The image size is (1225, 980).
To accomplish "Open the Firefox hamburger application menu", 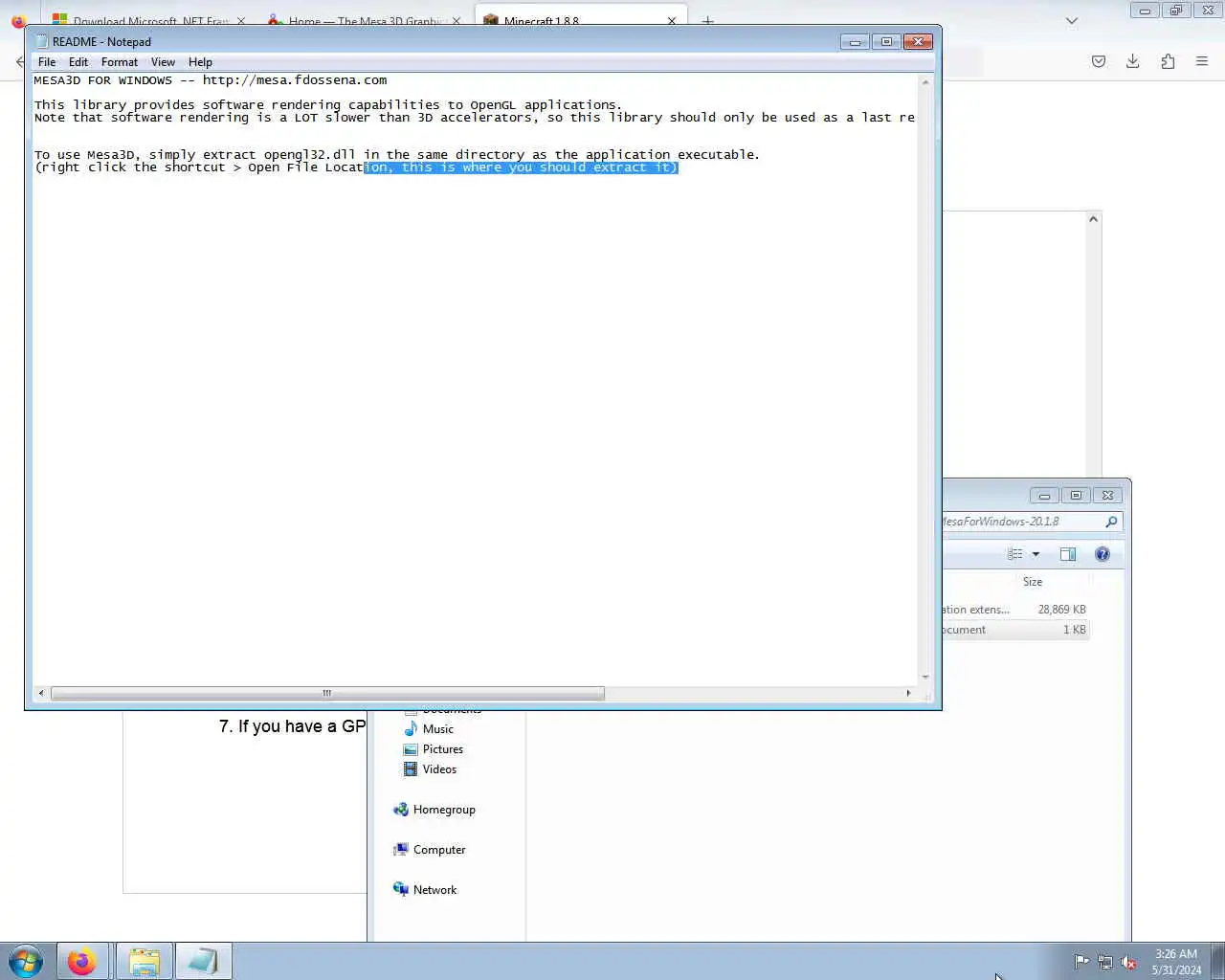I will click(1202, 61).
